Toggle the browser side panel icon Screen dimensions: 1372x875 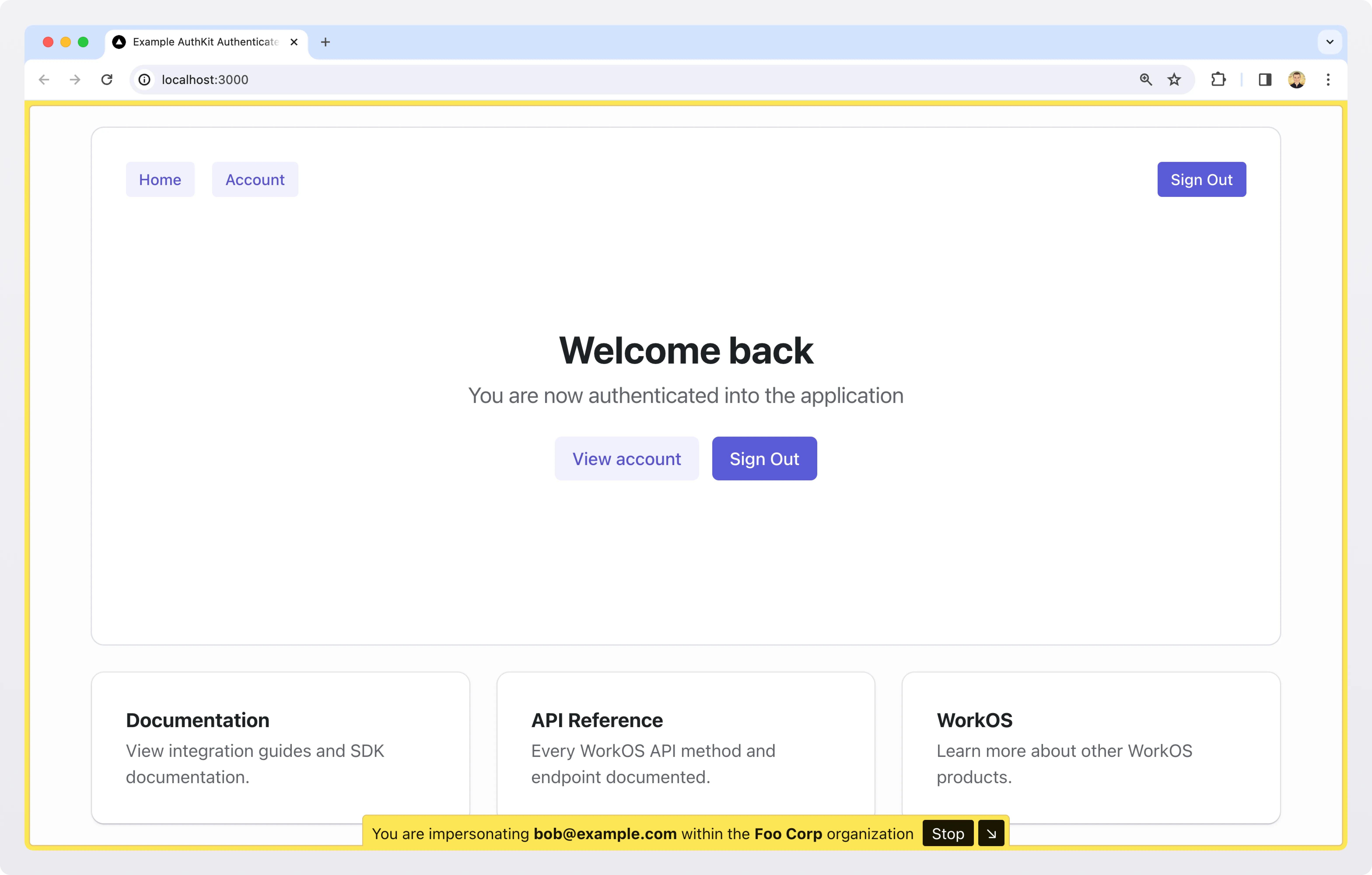point(1265,80)
